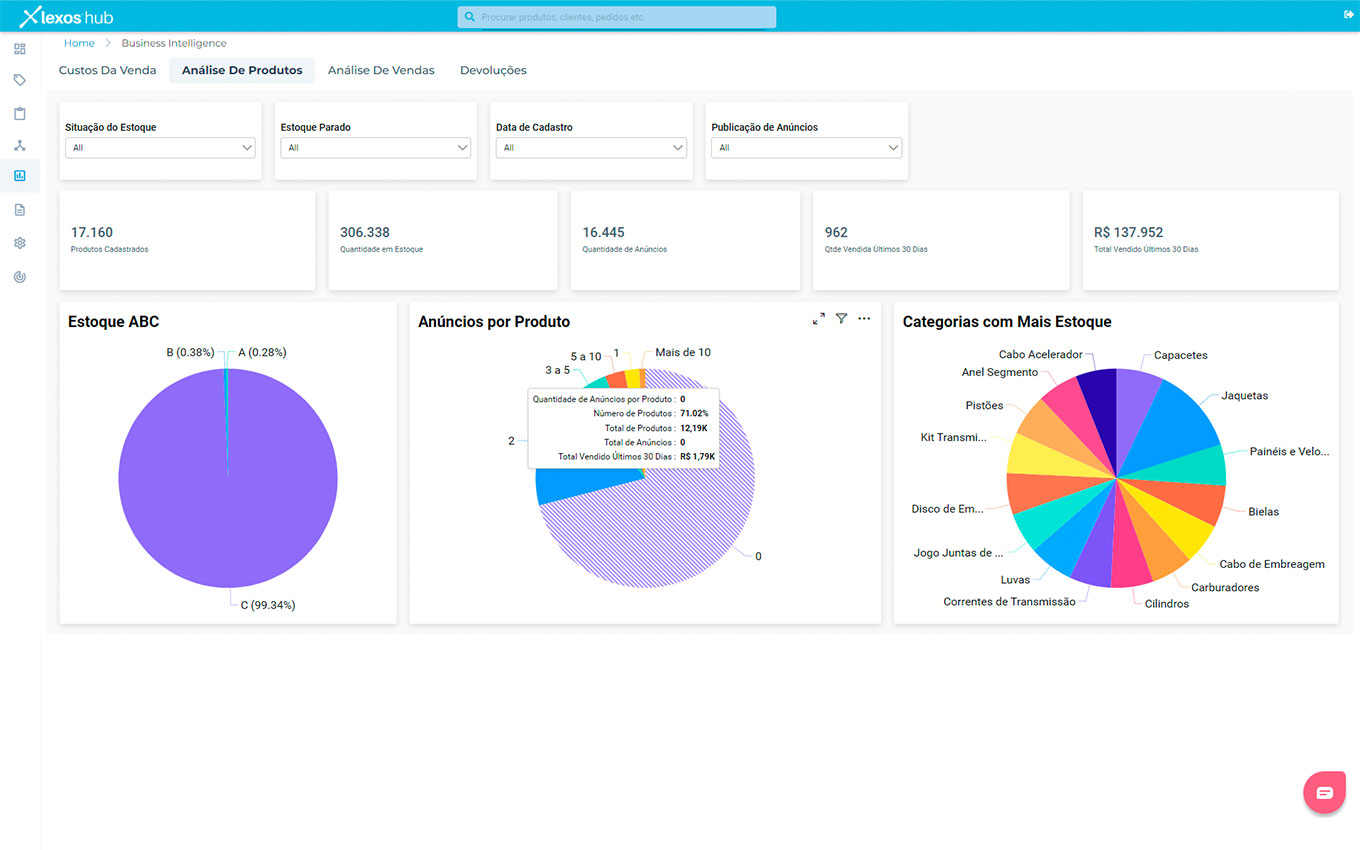Click the network hierarchy icon in sidebar
1360x850 pixels.
[x=20, y=145]
